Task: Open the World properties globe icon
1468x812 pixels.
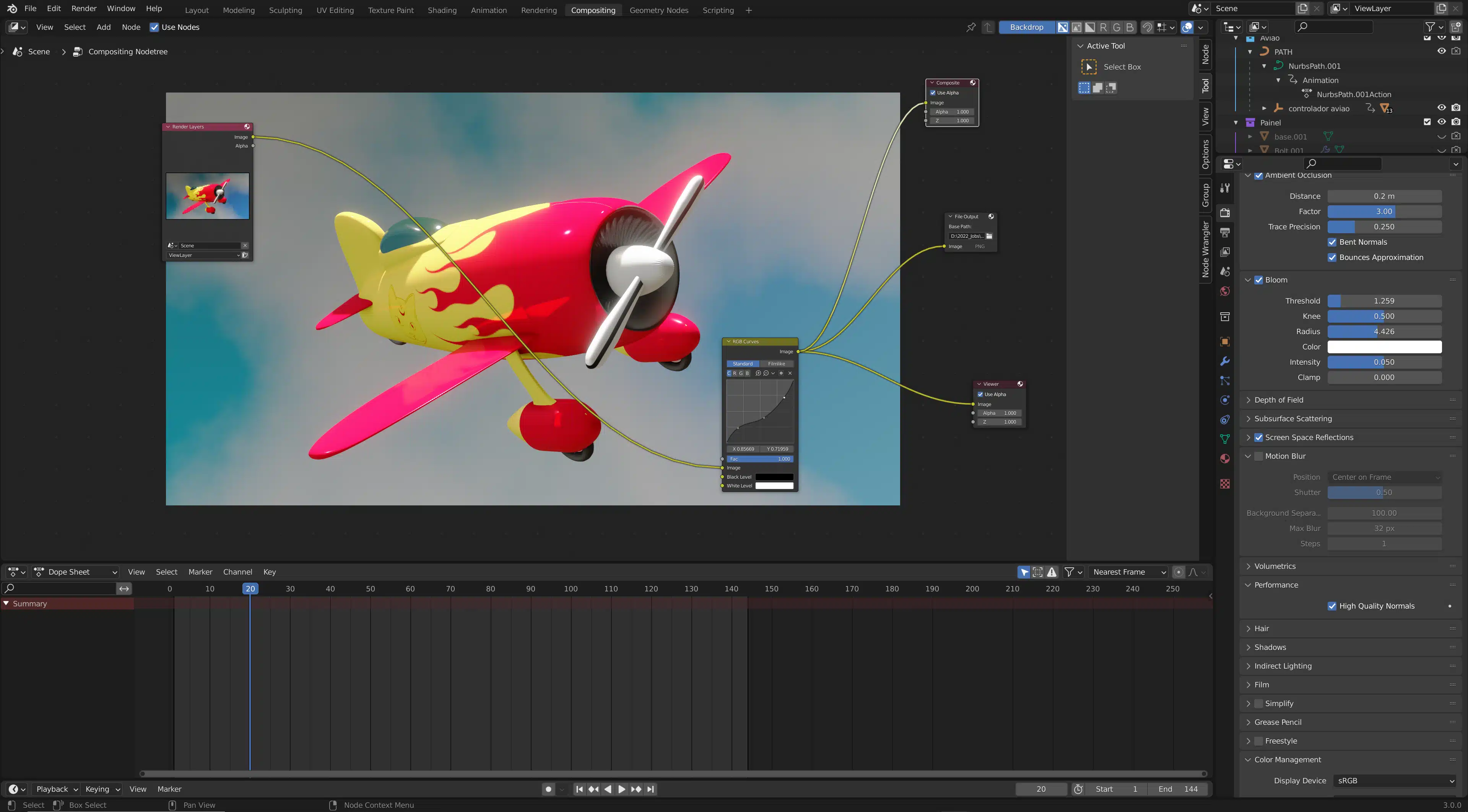Action: click(x=1225, y=292)
